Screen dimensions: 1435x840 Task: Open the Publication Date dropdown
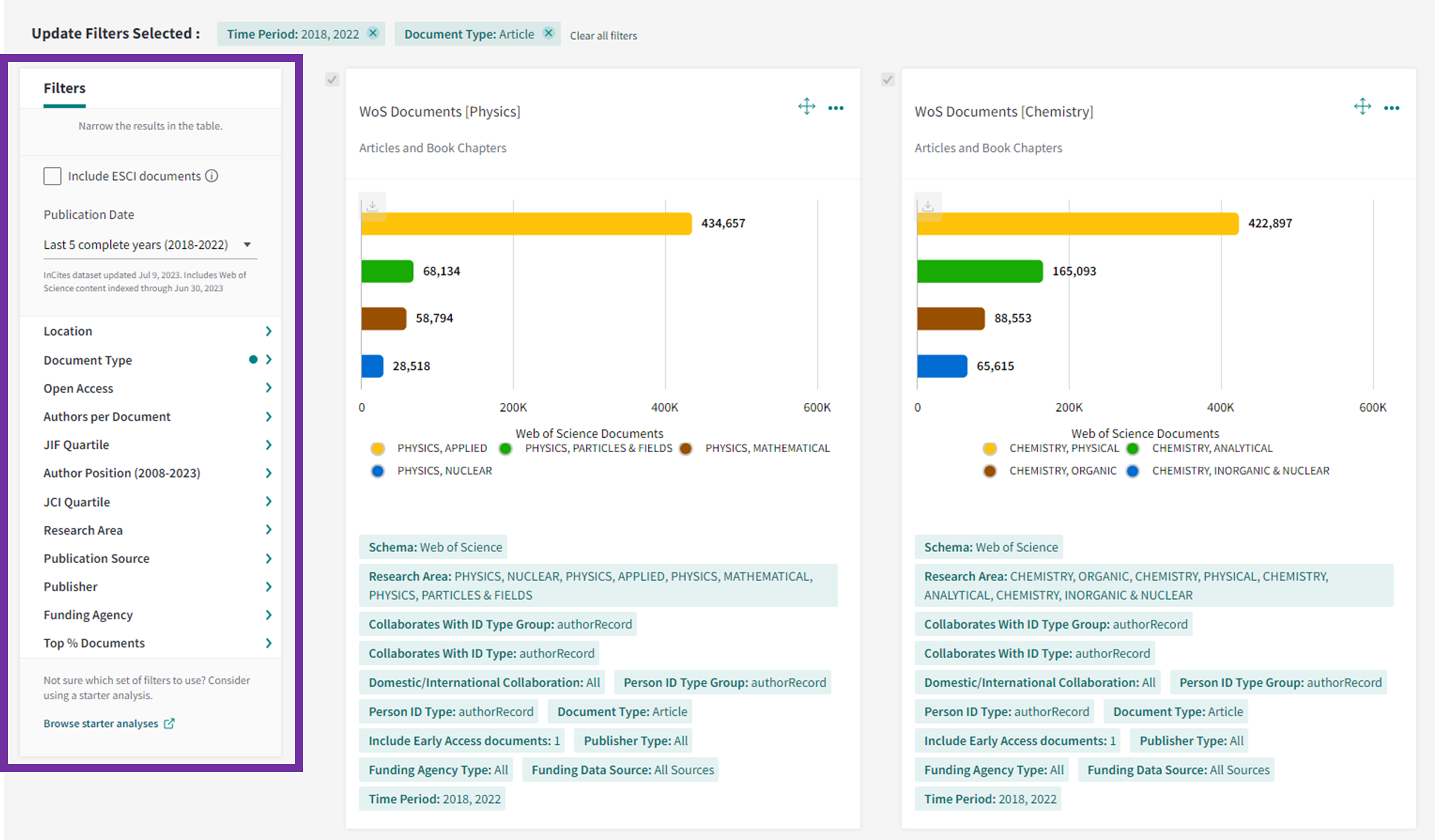[x=247, y=244]
